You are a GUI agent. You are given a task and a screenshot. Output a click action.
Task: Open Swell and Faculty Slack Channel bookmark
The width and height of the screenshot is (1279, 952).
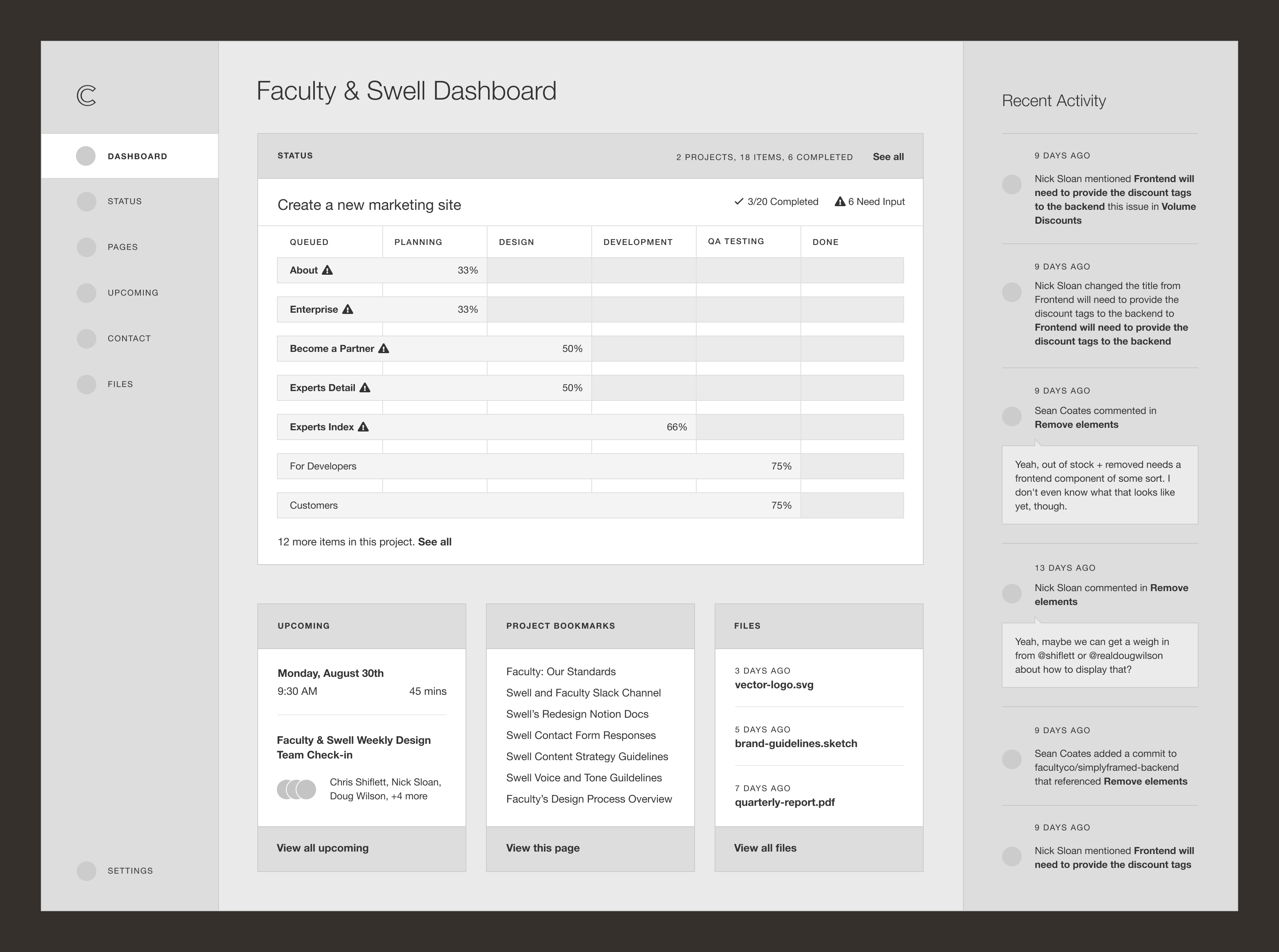point(583,693)
